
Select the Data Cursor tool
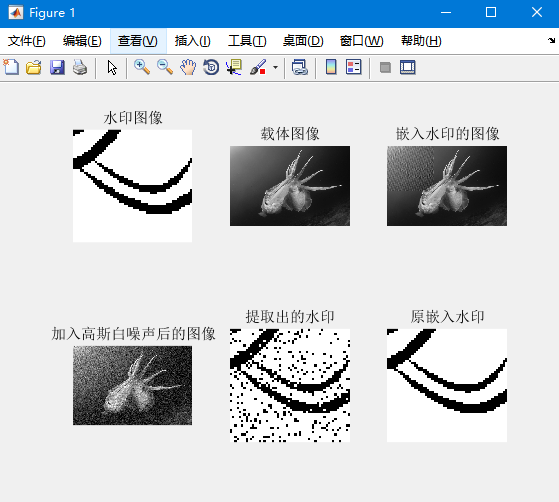(x=234, y=67)
